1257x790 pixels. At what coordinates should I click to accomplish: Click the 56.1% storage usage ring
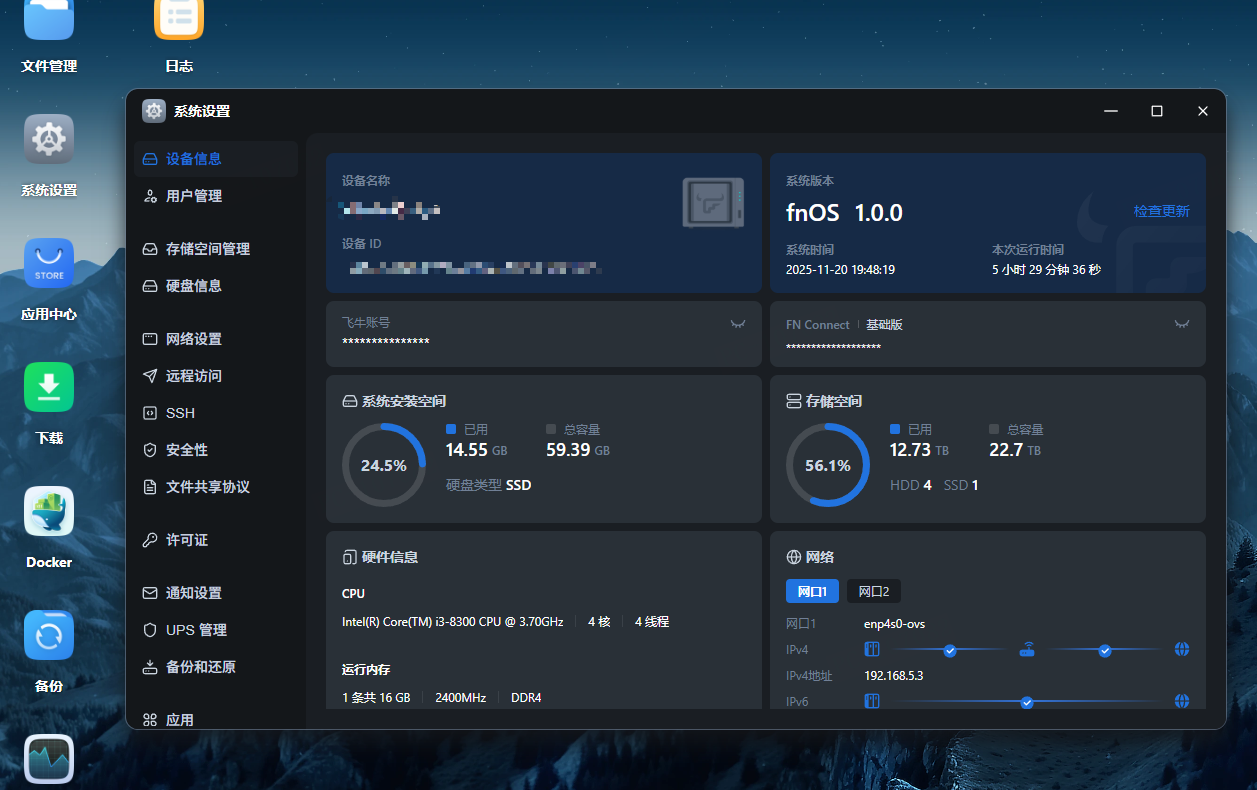click(x=827, y=465)
